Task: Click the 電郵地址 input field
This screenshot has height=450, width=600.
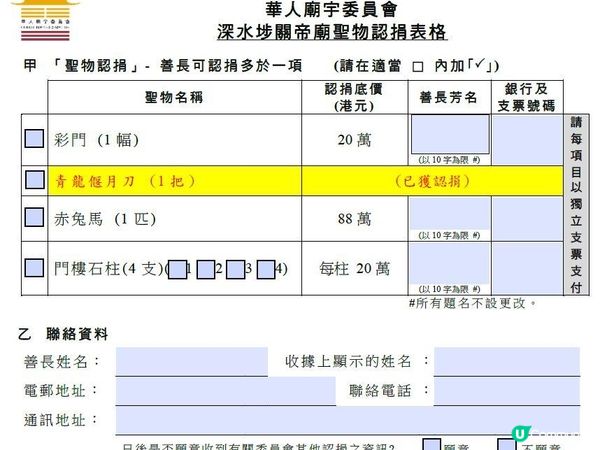Action: 225,391
